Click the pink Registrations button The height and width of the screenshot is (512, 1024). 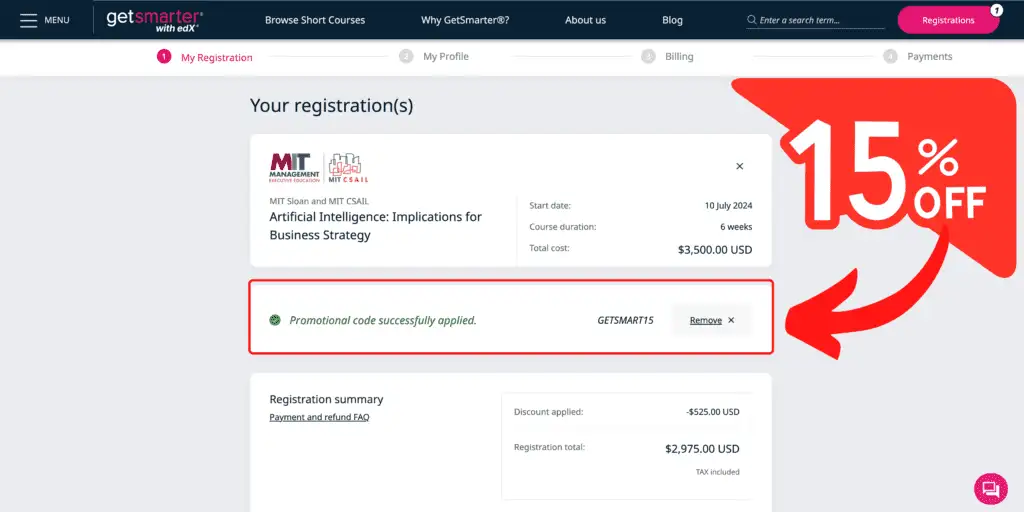point(948,20)
